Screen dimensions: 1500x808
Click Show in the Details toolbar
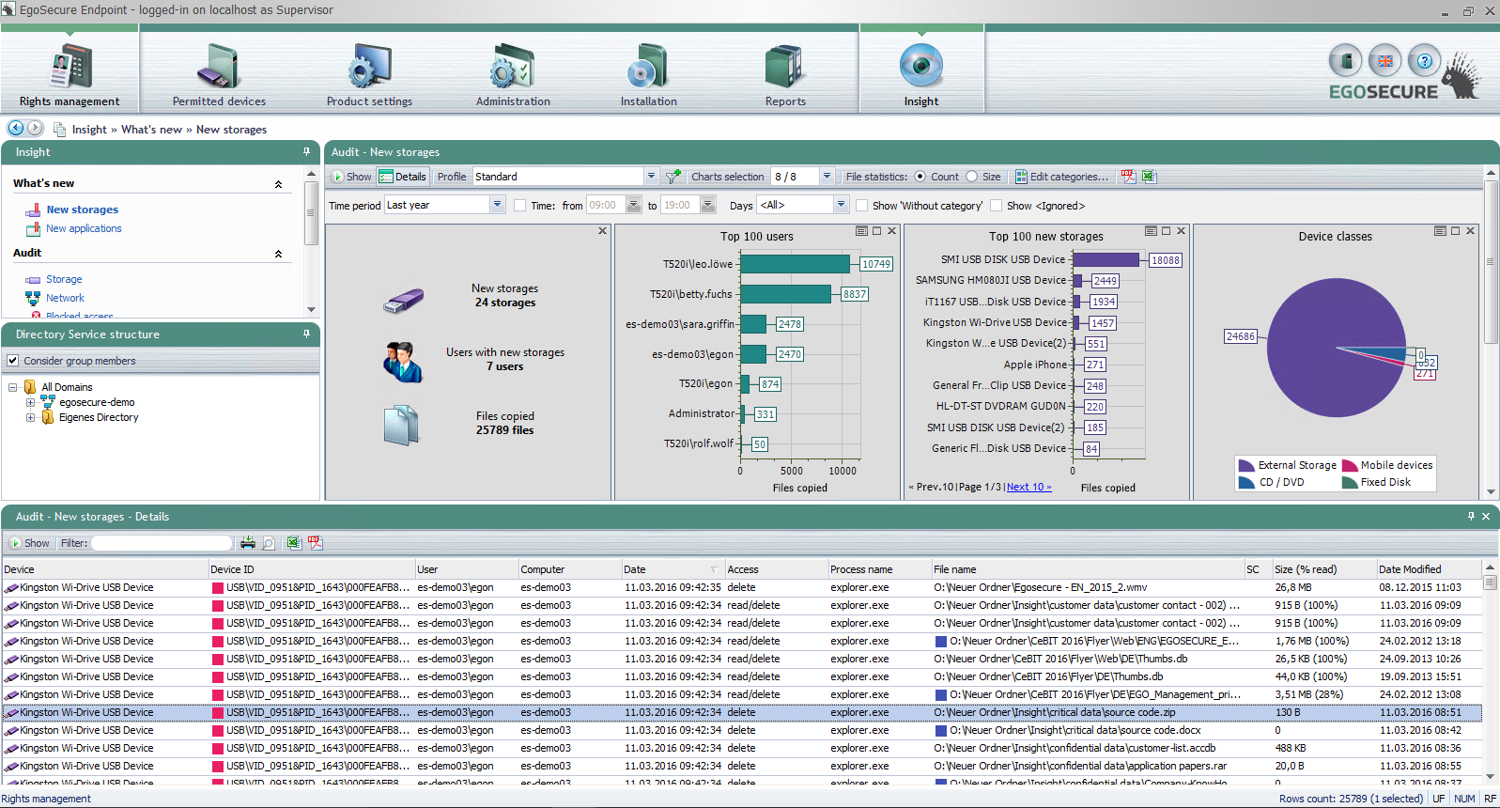29,543
